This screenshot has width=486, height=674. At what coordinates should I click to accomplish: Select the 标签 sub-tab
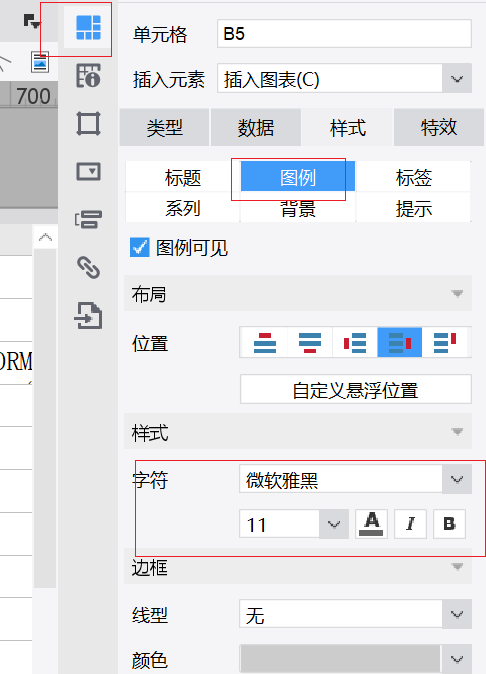pos(413,176)
